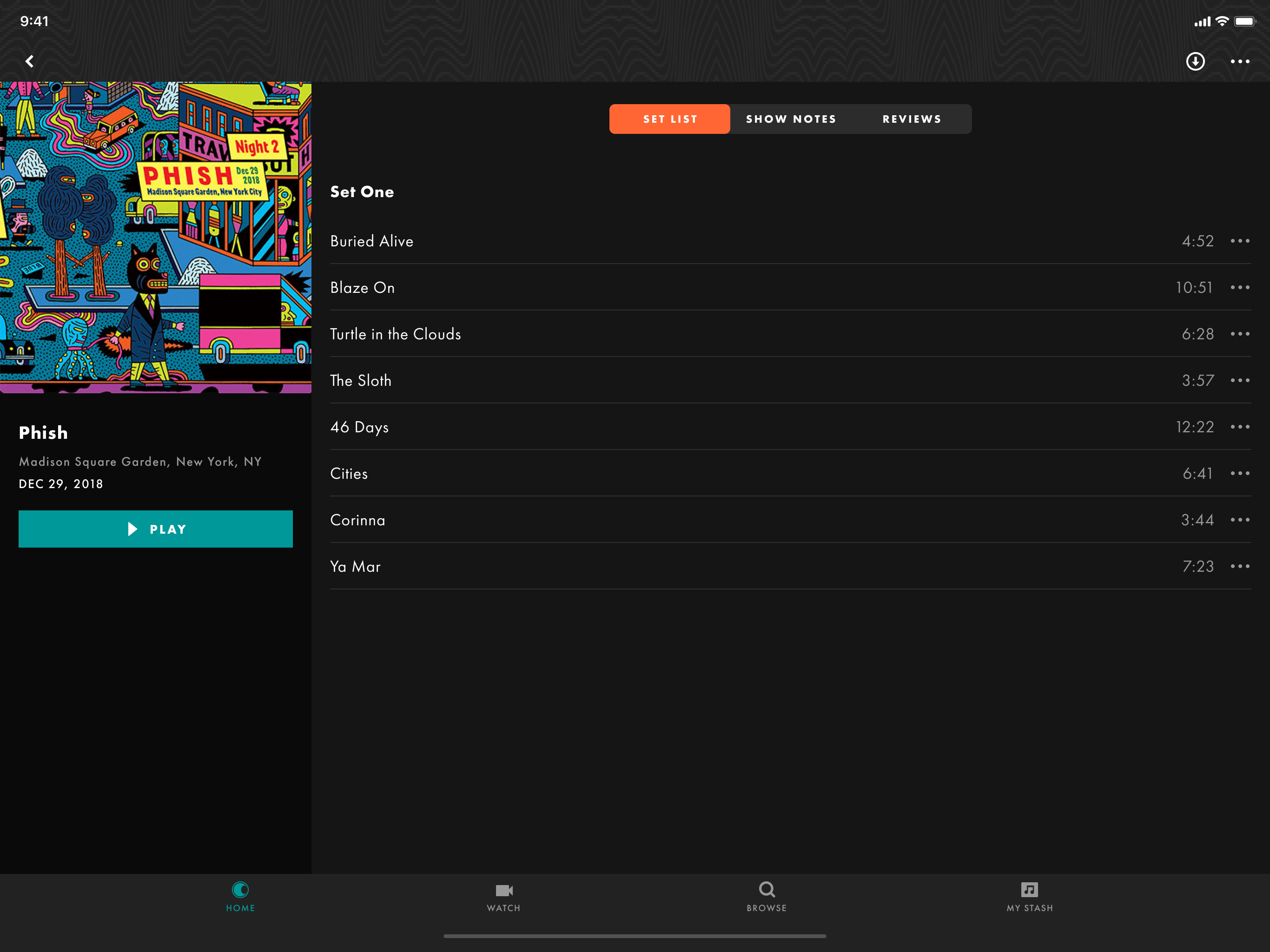Open the top-right more options menu
The height and width of the screenshot is (952, 1270).
pos(1240,61)
